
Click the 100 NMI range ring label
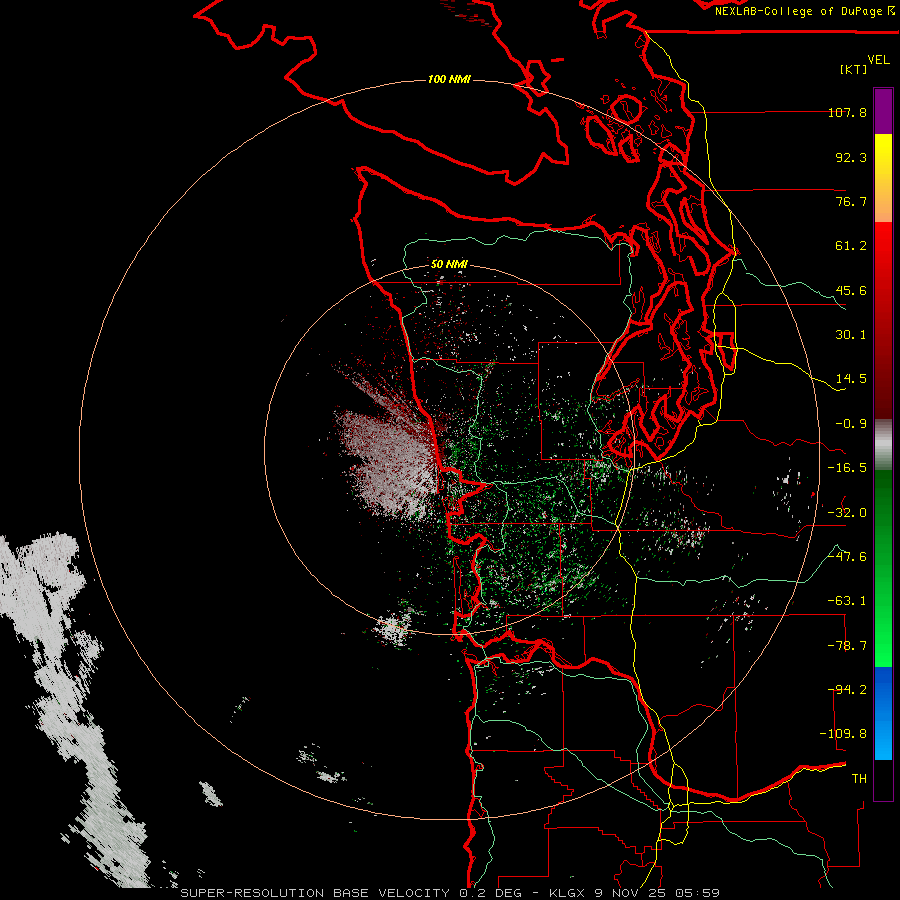point(449,79)
